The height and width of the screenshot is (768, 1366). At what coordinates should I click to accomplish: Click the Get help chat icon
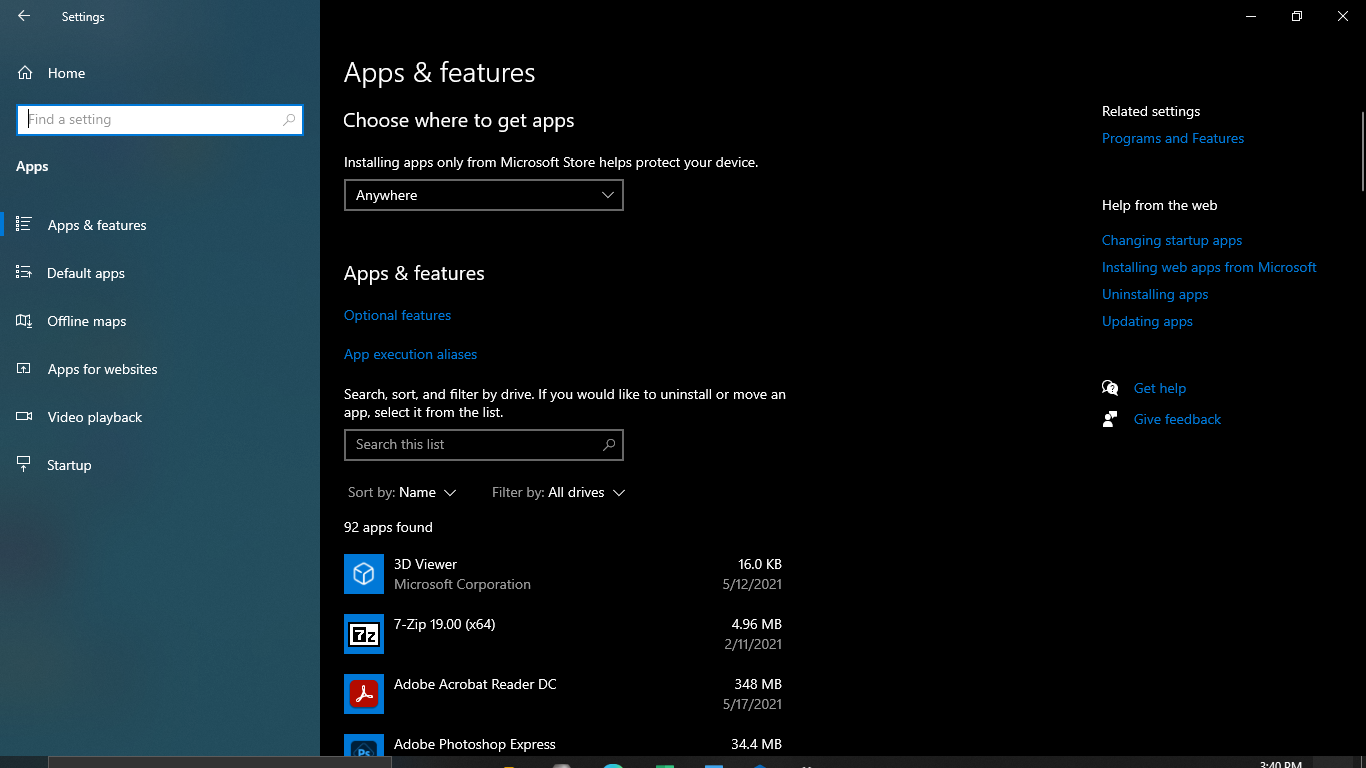(x=1110, y=388)
